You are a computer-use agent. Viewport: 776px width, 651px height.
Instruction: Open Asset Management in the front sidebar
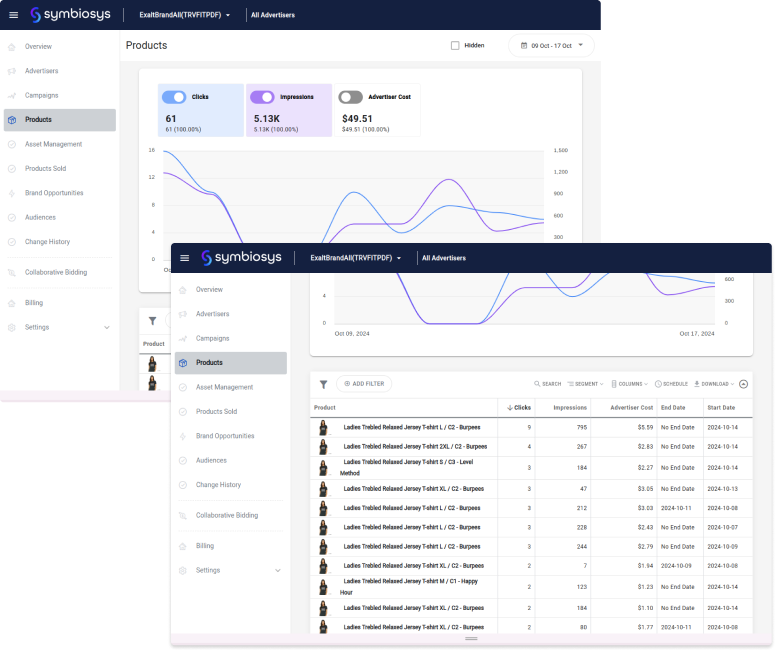224,387
